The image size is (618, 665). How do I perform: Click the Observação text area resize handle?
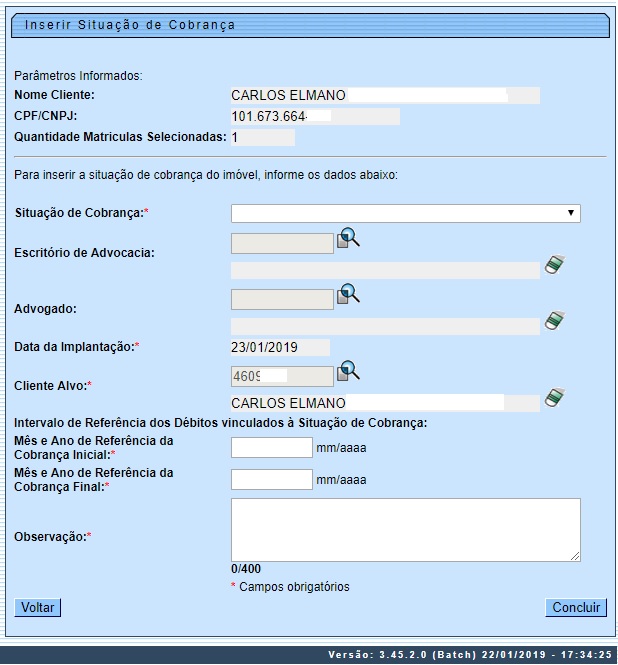(x=575, y=556)
